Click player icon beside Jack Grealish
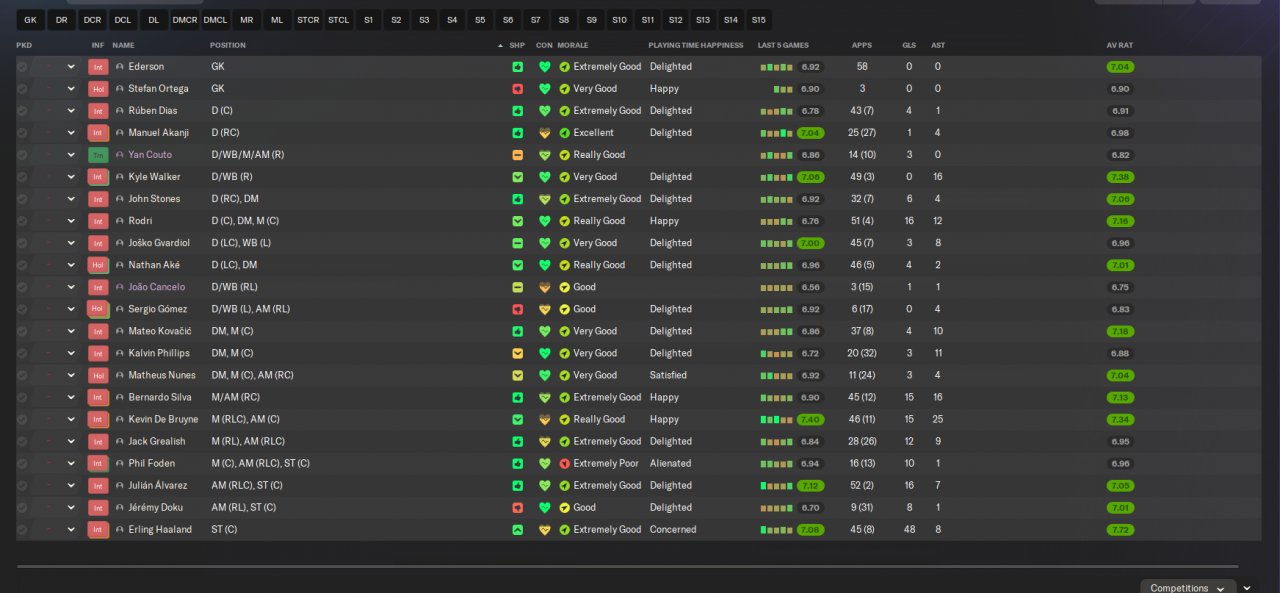 (120, 442)
